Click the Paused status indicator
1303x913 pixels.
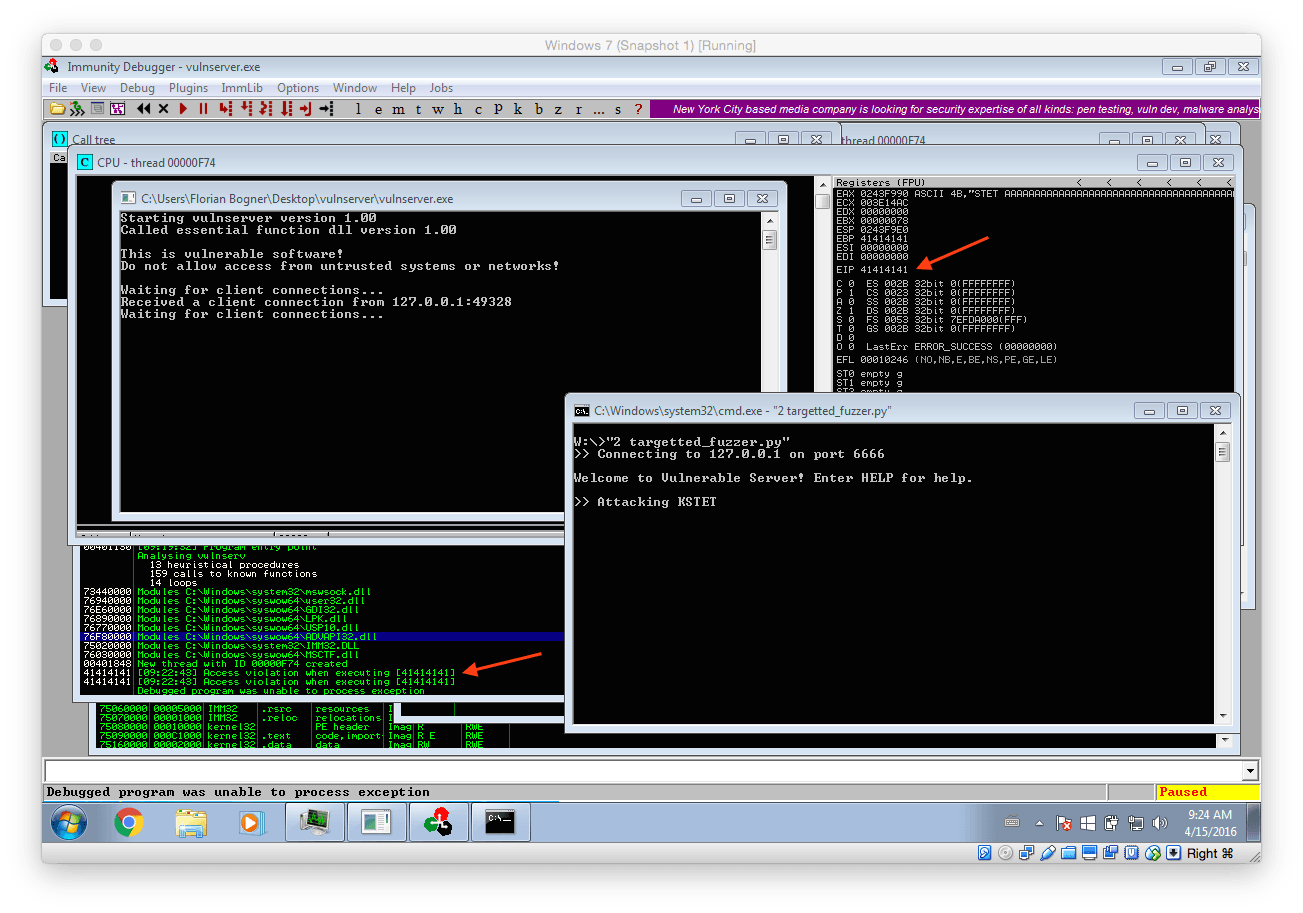tap(1207, 792)
